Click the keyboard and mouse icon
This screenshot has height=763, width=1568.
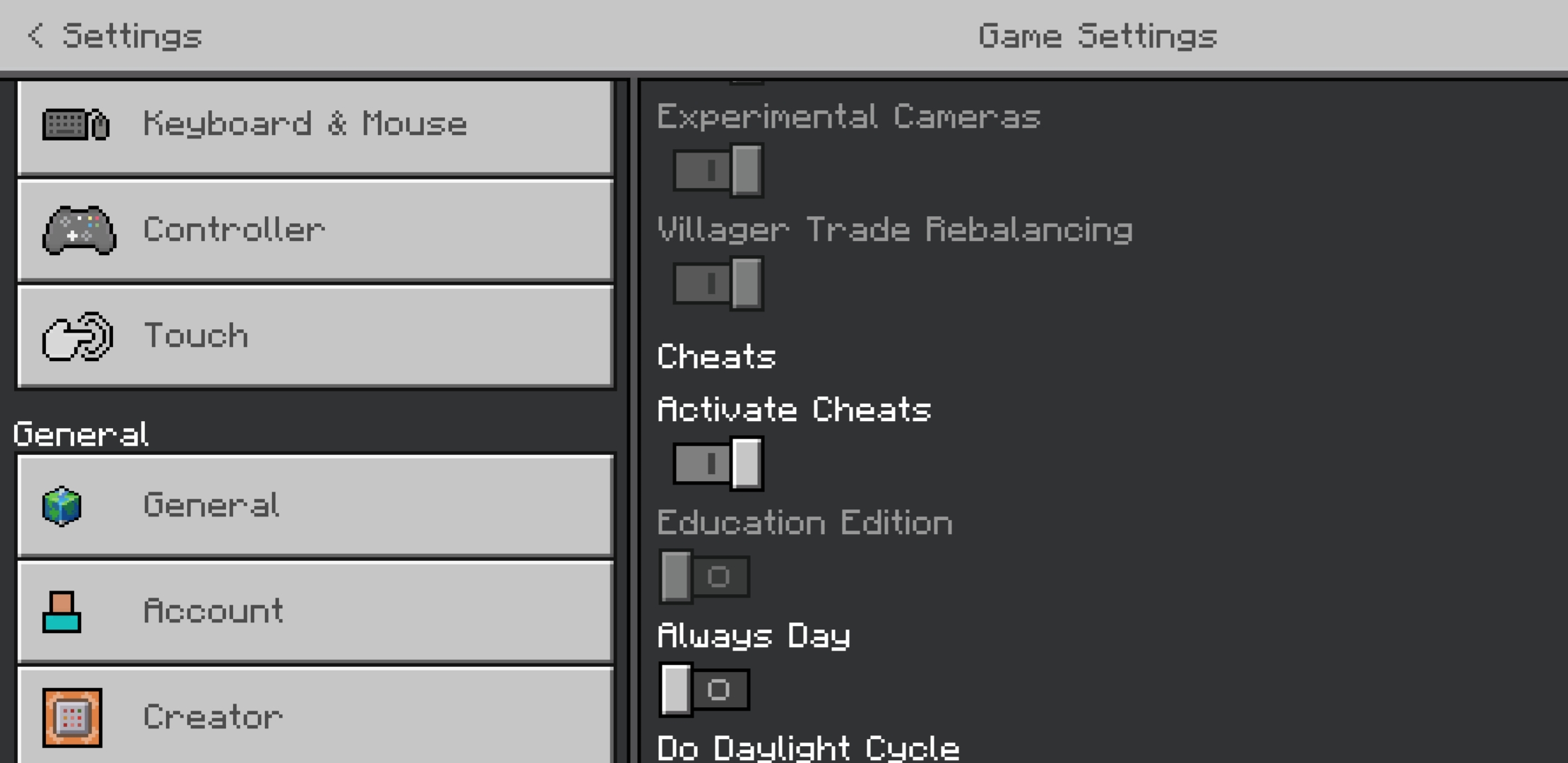76,125
